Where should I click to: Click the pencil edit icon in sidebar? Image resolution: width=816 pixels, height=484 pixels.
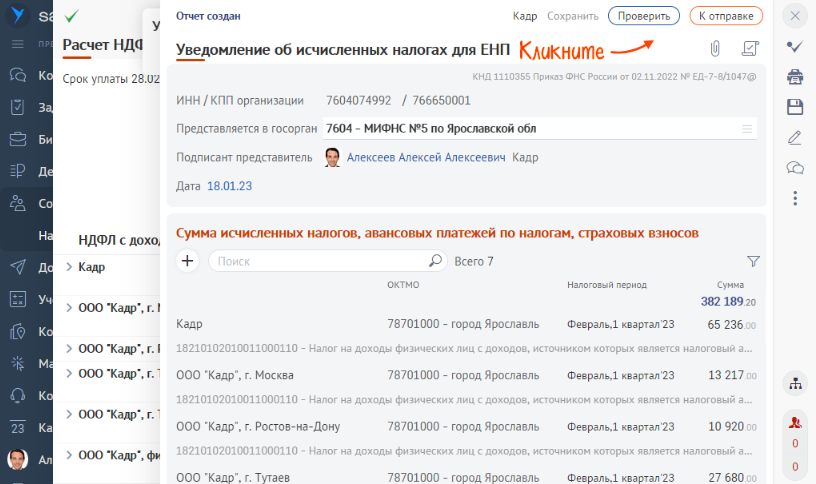(795, 137)
